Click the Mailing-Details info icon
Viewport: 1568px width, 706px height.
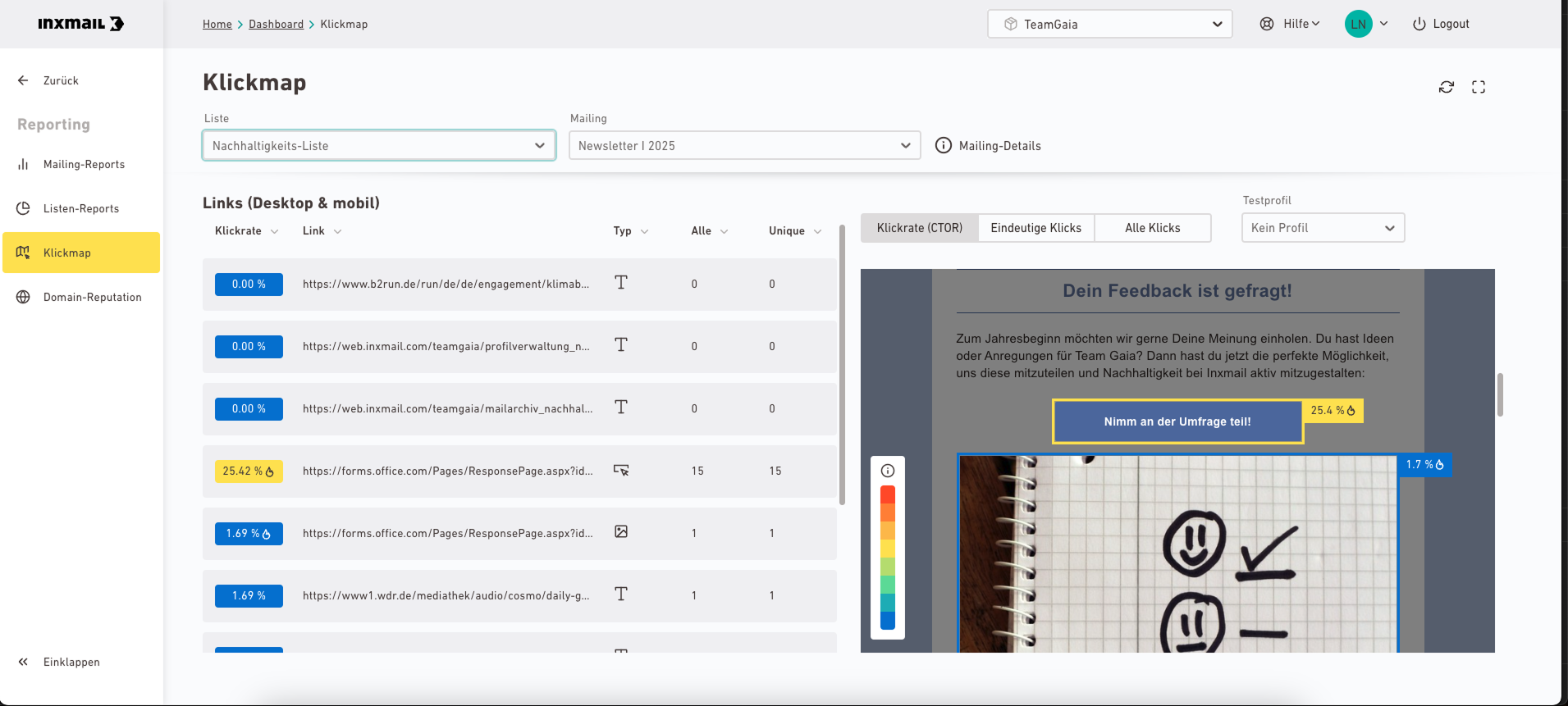(944, 145)
